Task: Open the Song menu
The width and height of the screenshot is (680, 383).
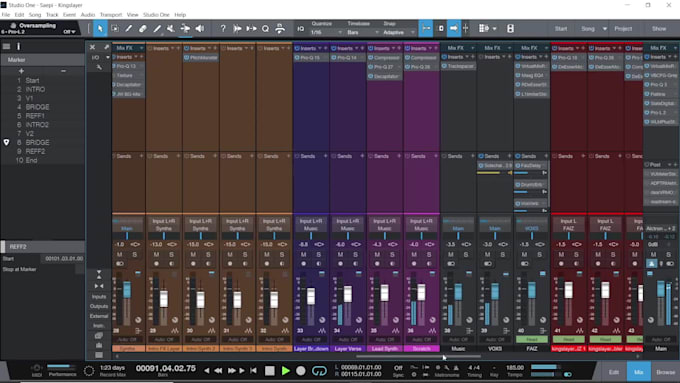Action: pyautogui.click(x=35, y=15)
